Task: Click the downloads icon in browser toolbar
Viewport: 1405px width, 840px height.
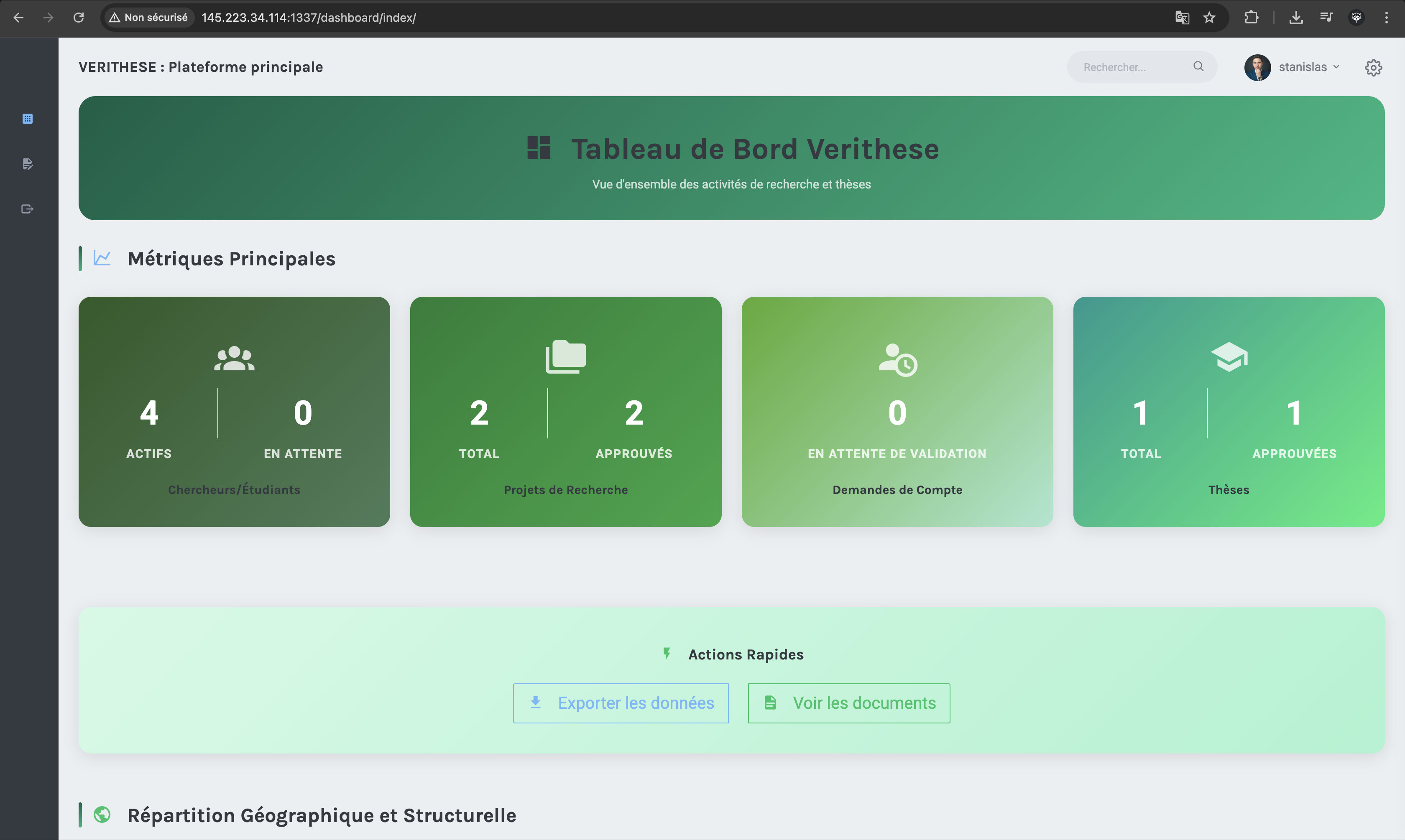Action: click(1297, 18)
